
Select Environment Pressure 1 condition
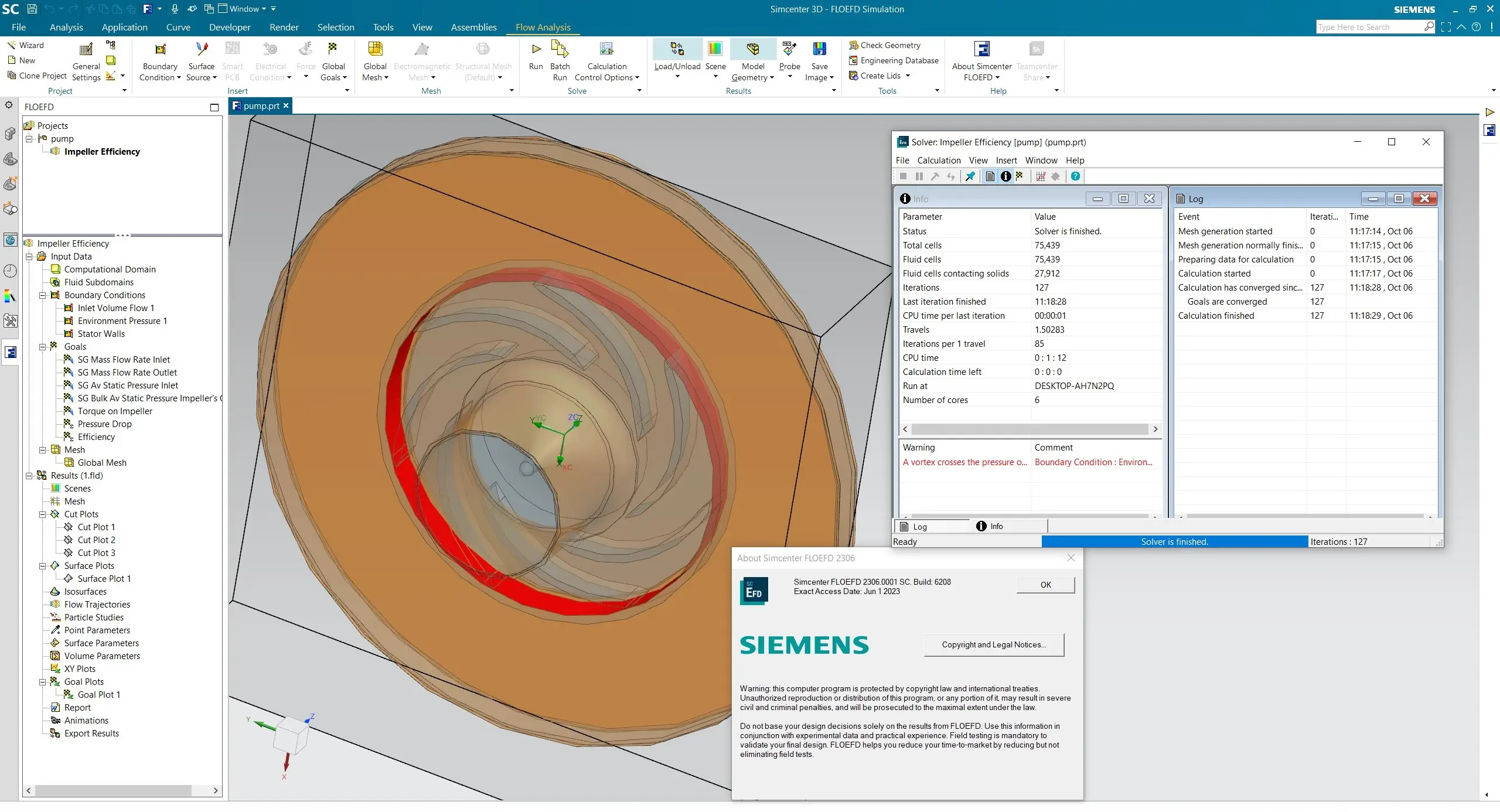[122, 321]
